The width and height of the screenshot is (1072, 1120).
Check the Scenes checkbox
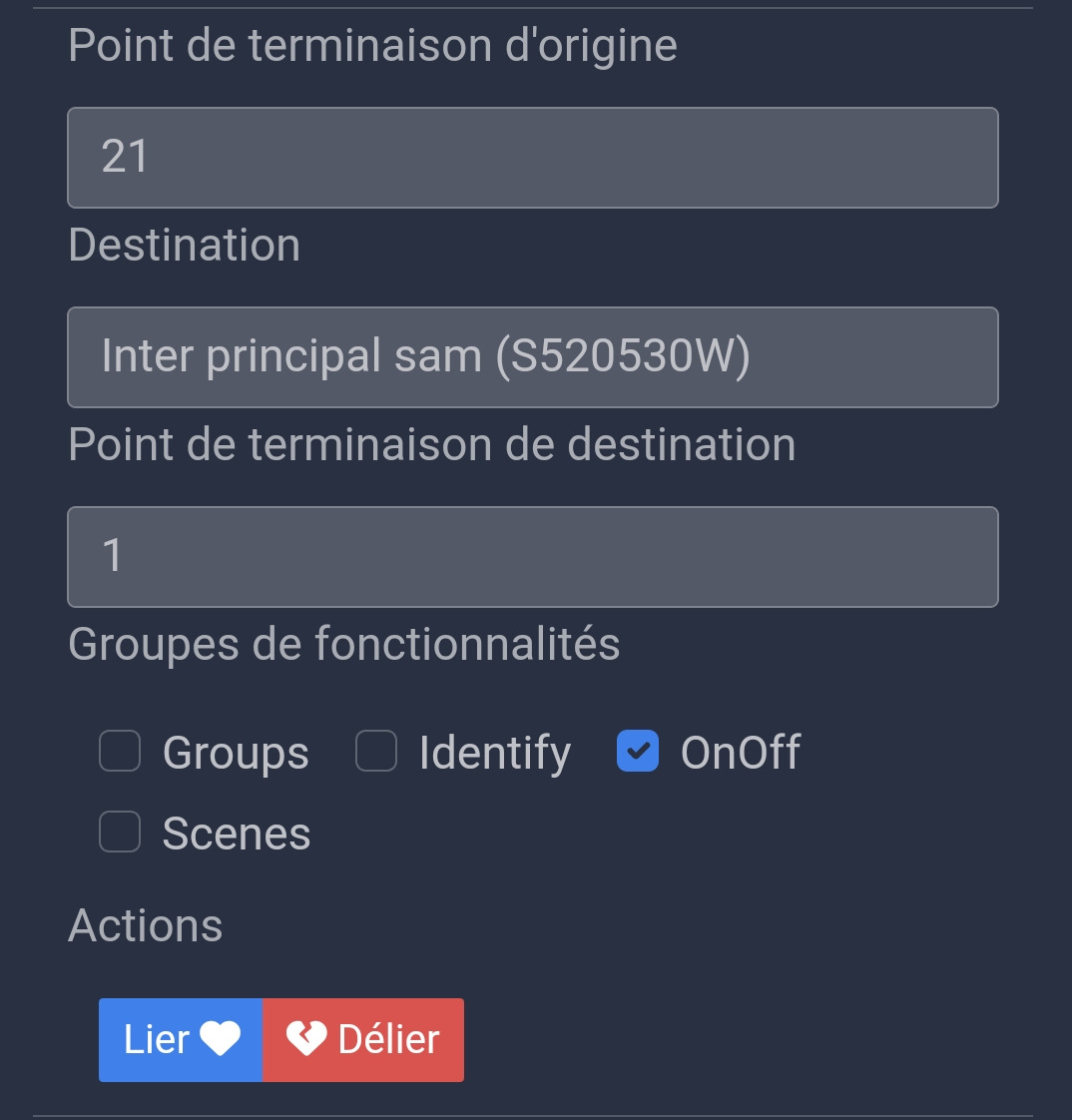pyautogui.click(x=119, y=832)
